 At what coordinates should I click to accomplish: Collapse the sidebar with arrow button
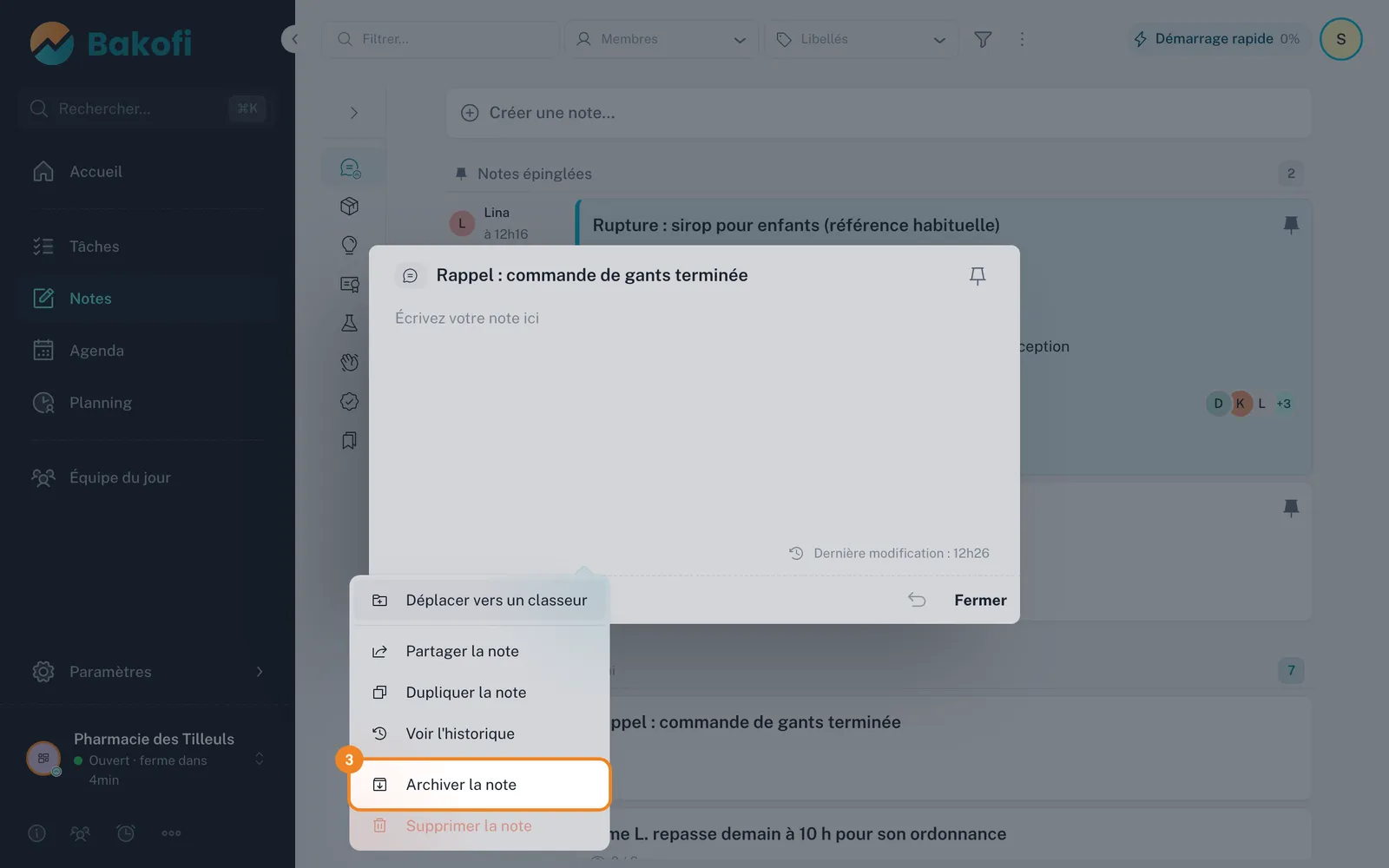[x=294, y=39]
